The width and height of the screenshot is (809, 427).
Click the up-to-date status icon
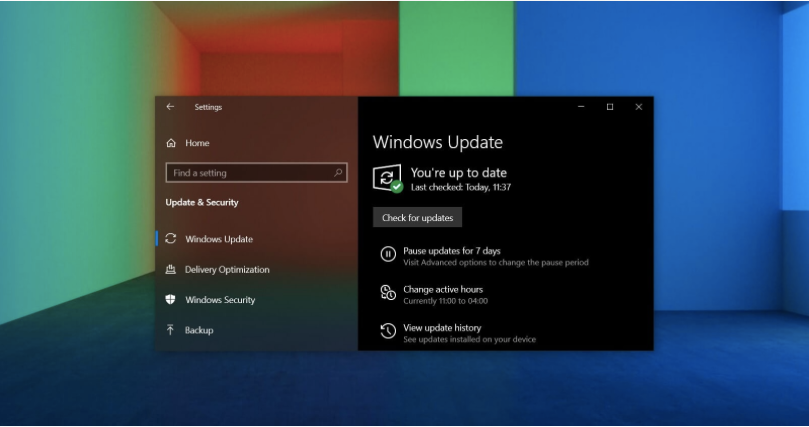point(387,178)
